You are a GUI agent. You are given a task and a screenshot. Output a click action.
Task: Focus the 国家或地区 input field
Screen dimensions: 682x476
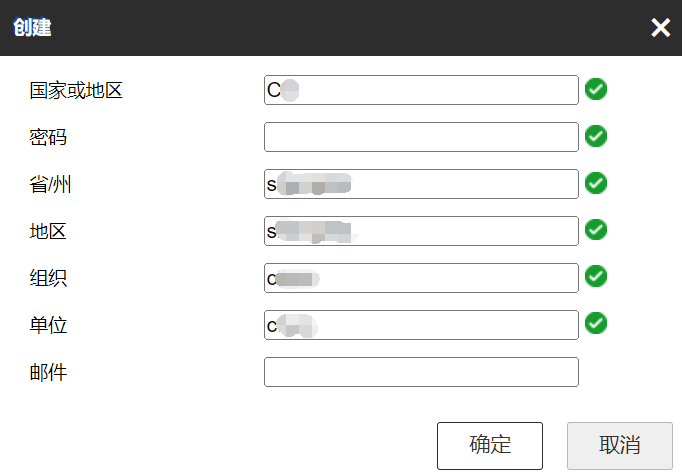421,90
